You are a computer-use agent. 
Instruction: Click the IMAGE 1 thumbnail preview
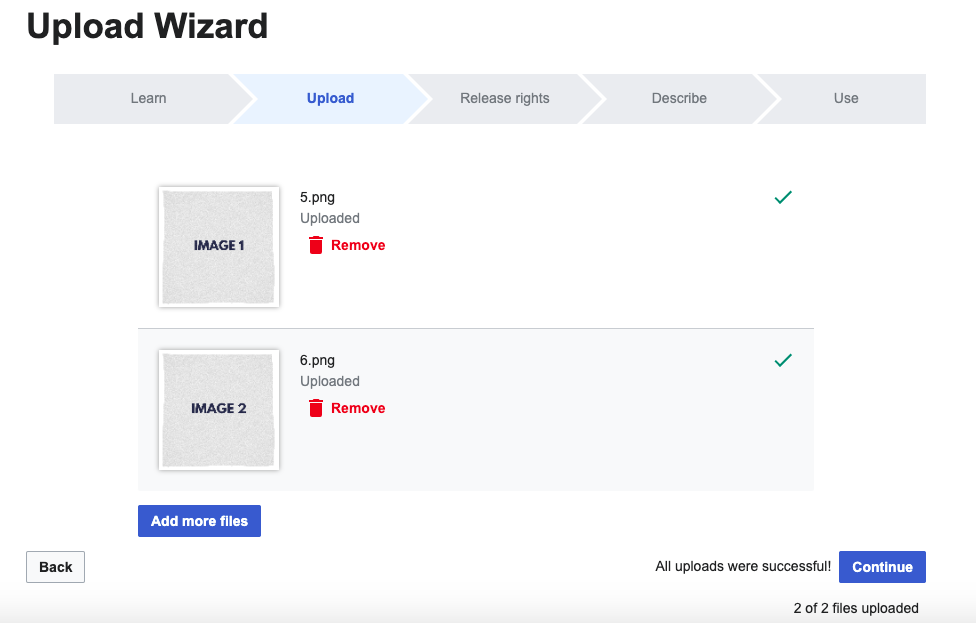pos(219,246)
